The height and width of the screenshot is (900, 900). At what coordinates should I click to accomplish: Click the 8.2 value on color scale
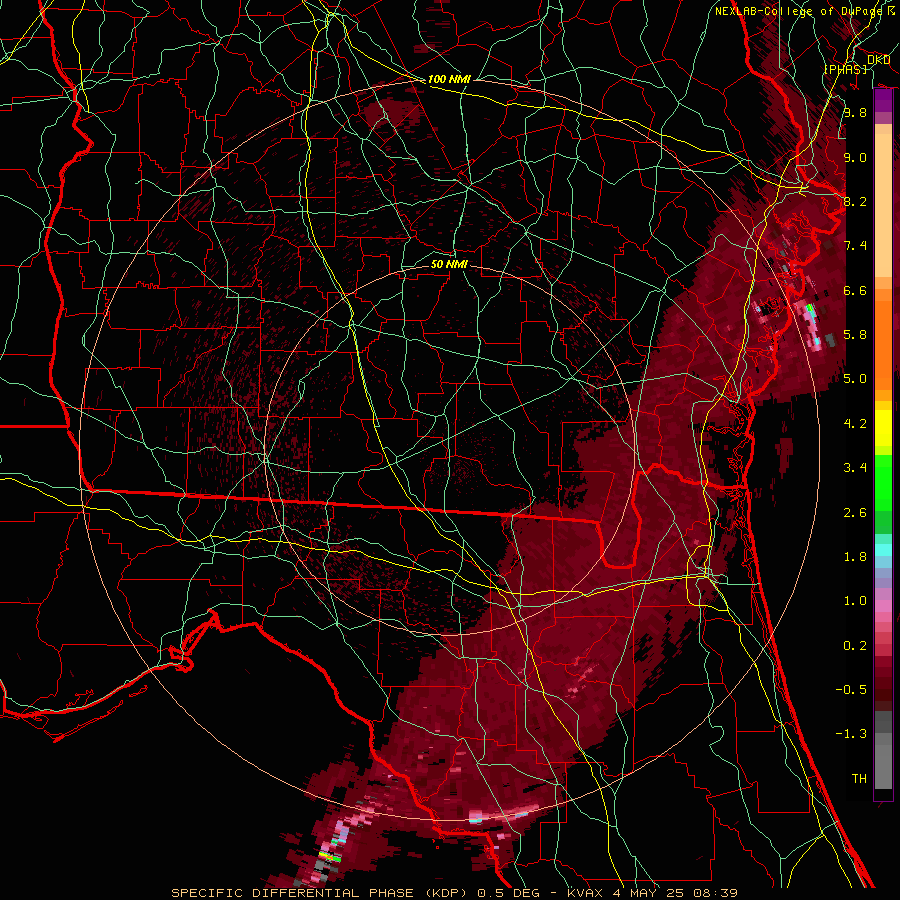click(x=855, y=201)
